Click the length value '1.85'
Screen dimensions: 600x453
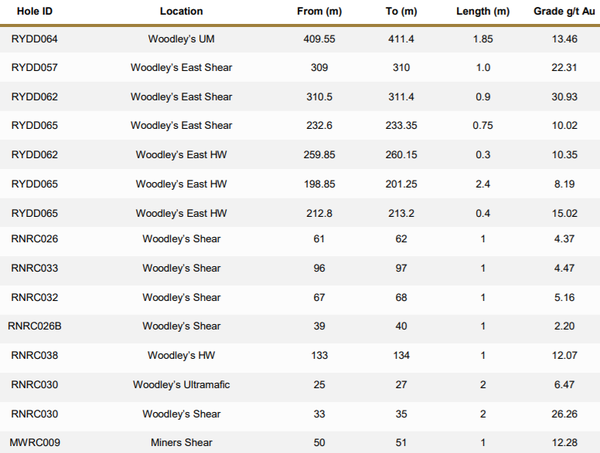tap(483, 39)
